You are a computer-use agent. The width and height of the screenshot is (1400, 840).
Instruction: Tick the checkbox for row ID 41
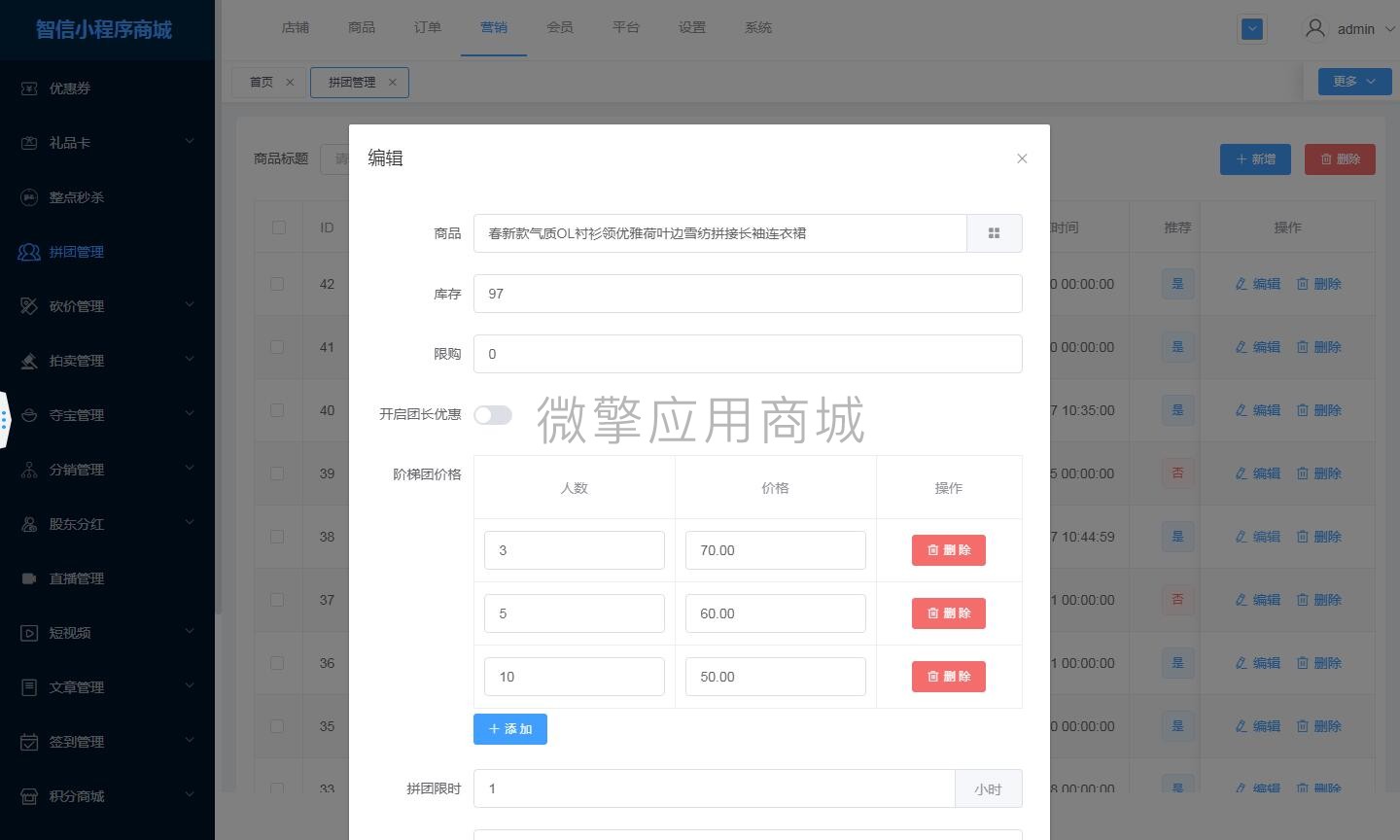click(277, 347)
